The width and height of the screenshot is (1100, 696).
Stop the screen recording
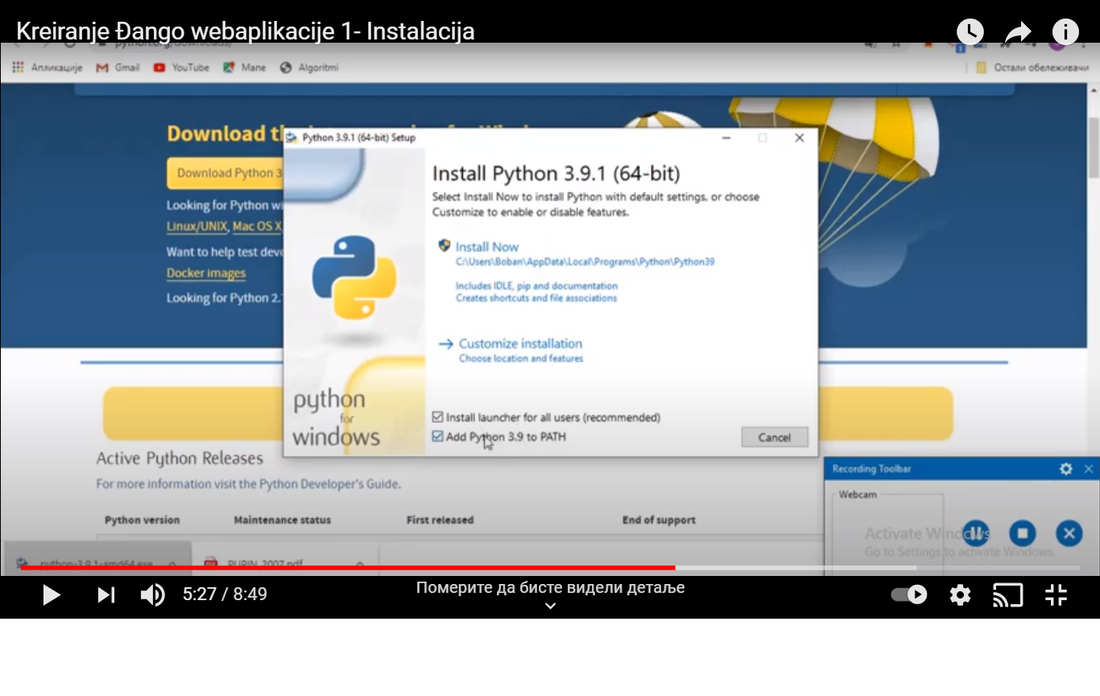point(1022,533)
